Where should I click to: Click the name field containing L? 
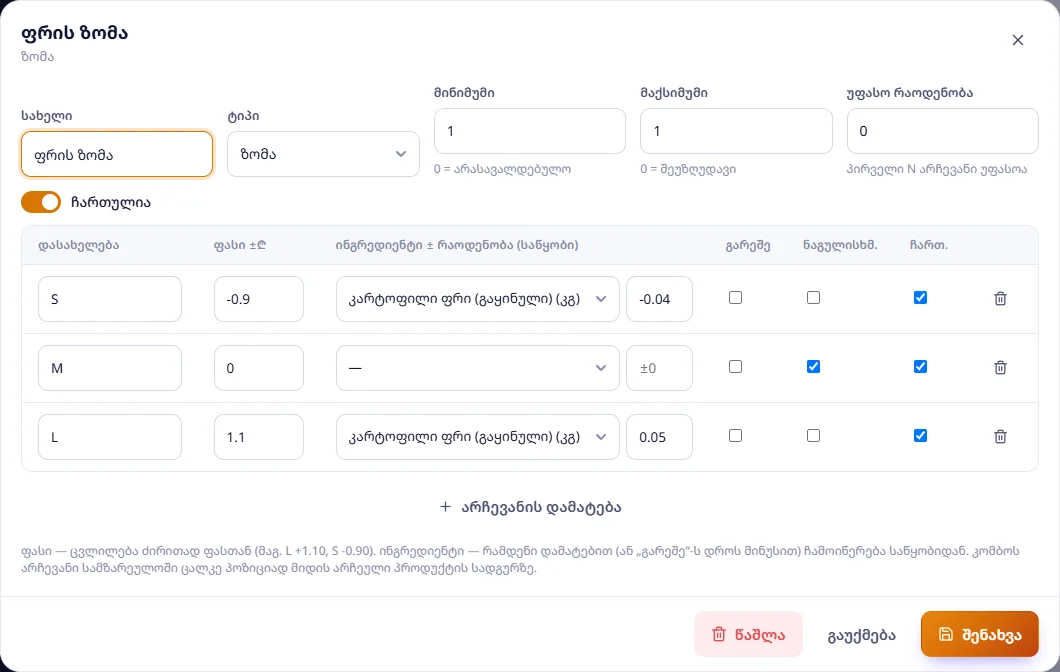(110, 437)
